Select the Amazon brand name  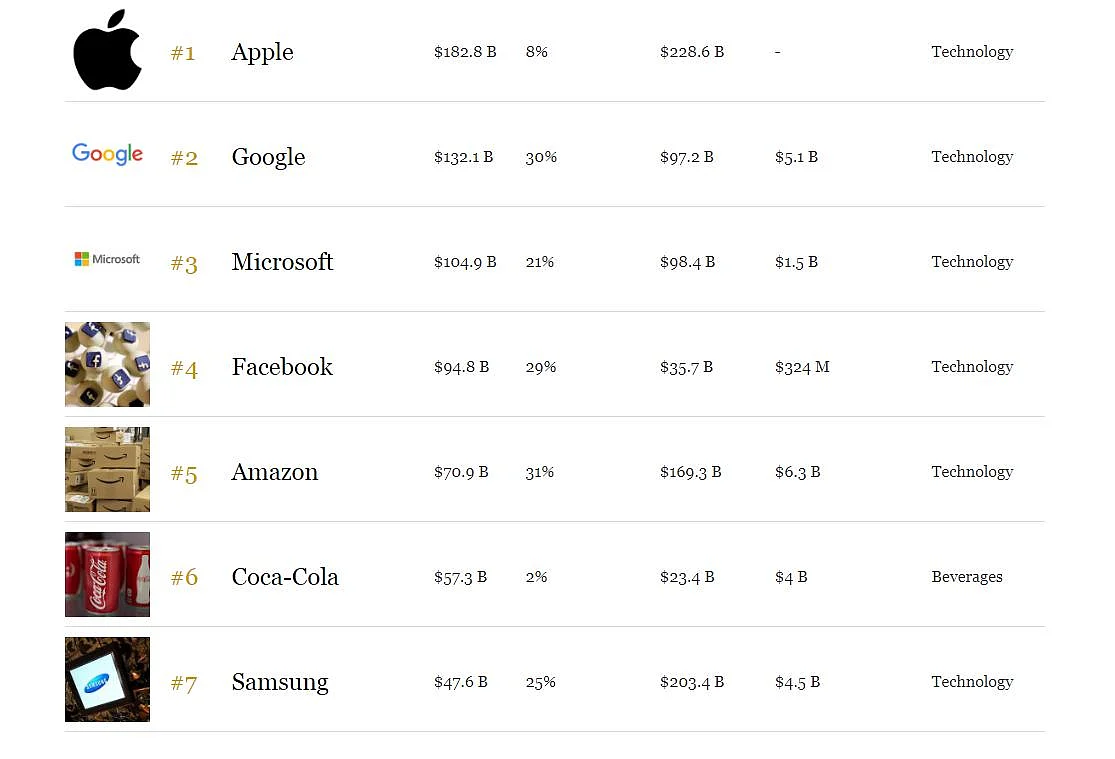pyautogui.click(x=274, y=472)
